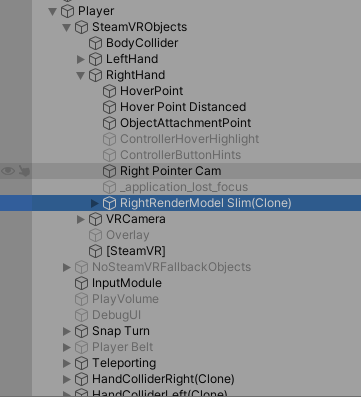The image size is (361, 397).
Task: Click the greyed ControllerHoverHighlight cube icon
Action: pyautogui.click(x=109, y=139)
